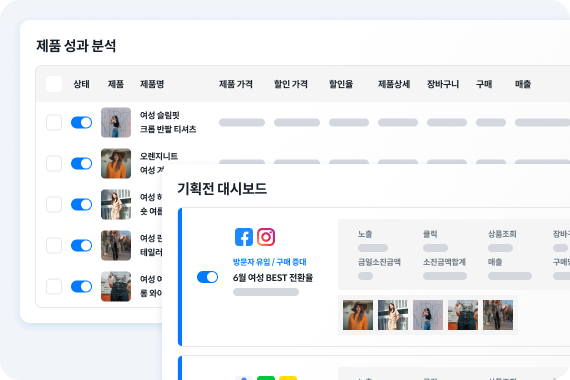Check the box for the 테일러 product row
This screenshot has height=380, width=570.
tap(54, 245)
